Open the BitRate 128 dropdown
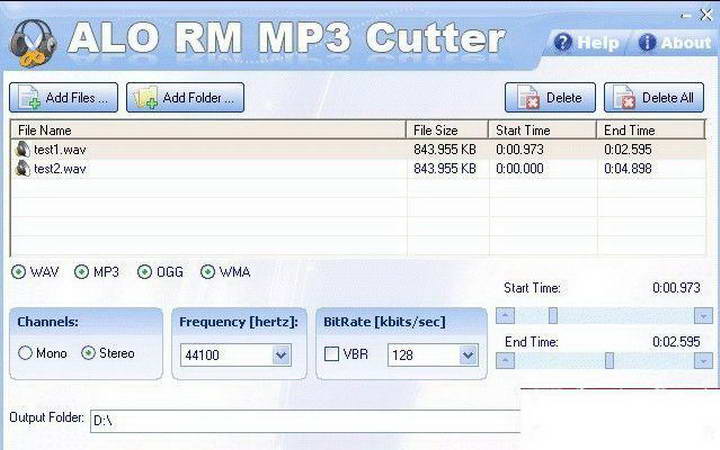This screenshot has height=450, width=720. point(468,355)
